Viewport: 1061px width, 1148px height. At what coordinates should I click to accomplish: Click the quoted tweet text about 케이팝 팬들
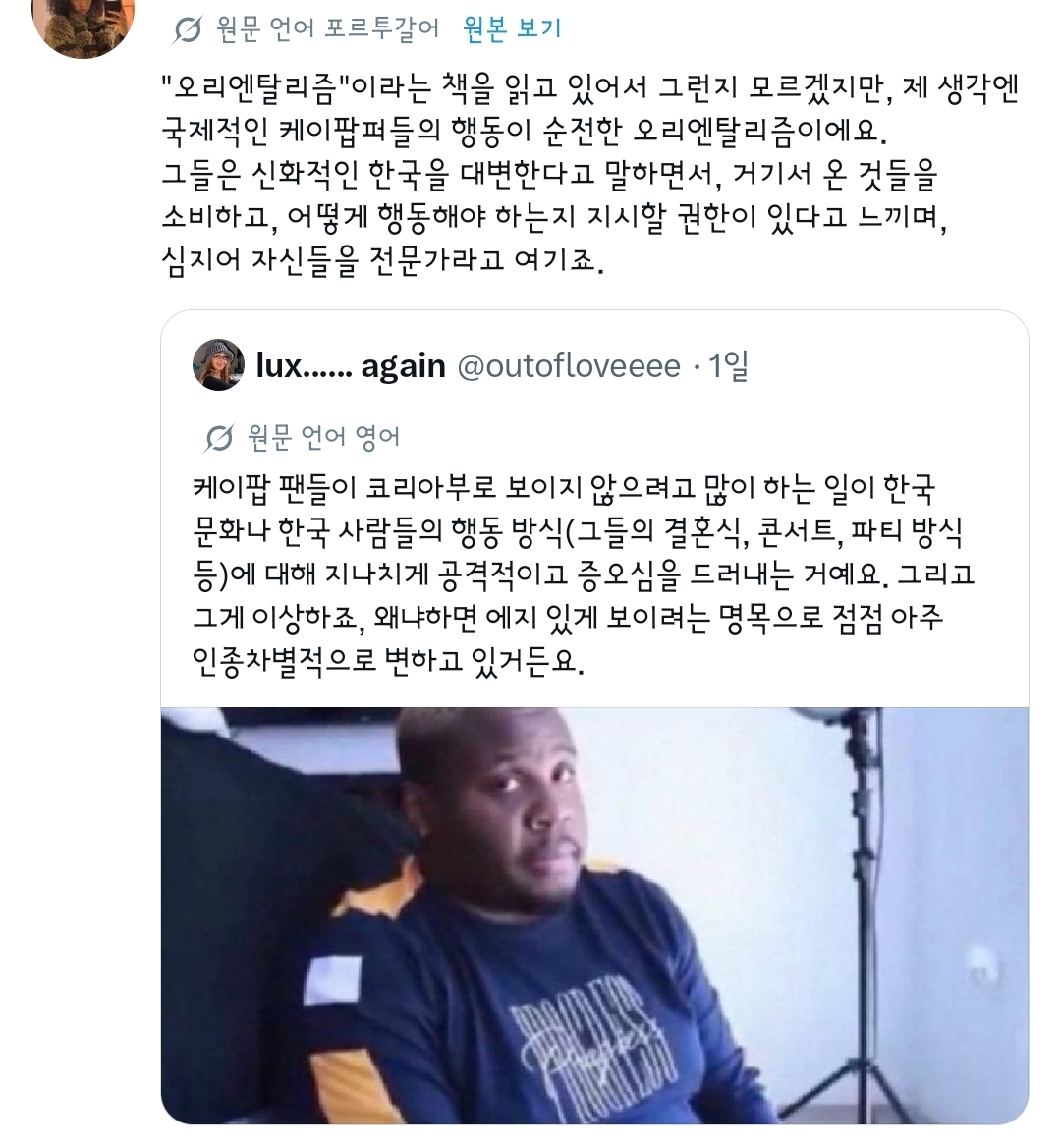coord(584,574)
